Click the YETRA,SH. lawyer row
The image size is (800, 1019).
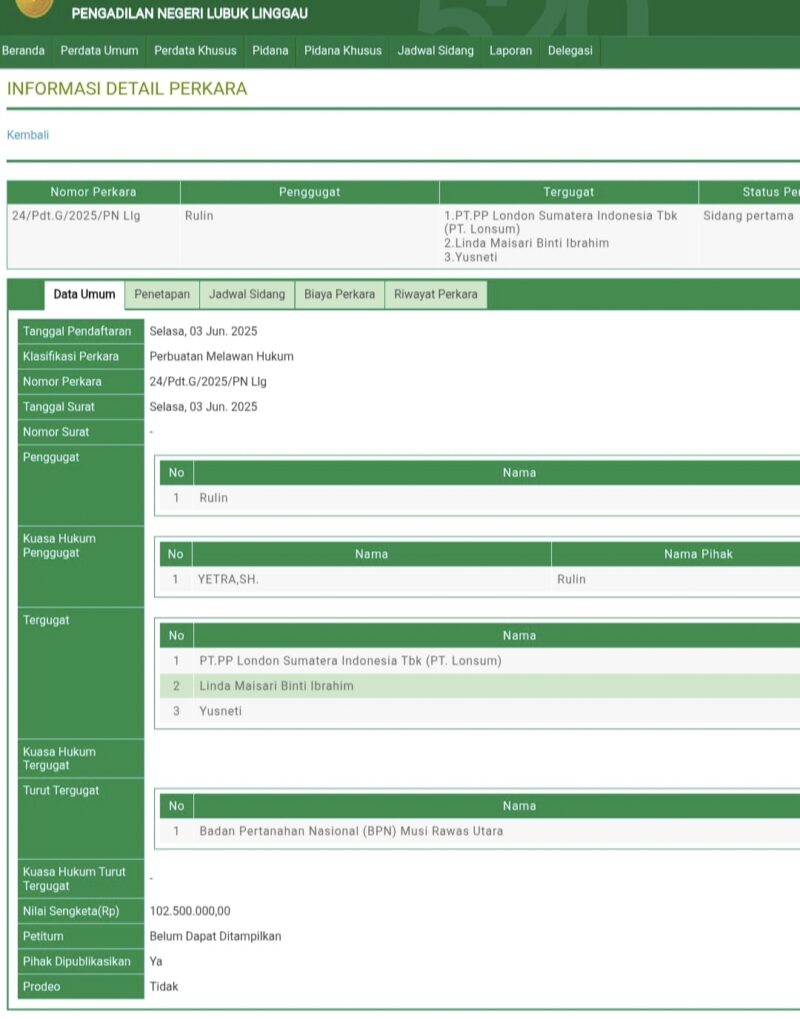[x=228, y=579]
